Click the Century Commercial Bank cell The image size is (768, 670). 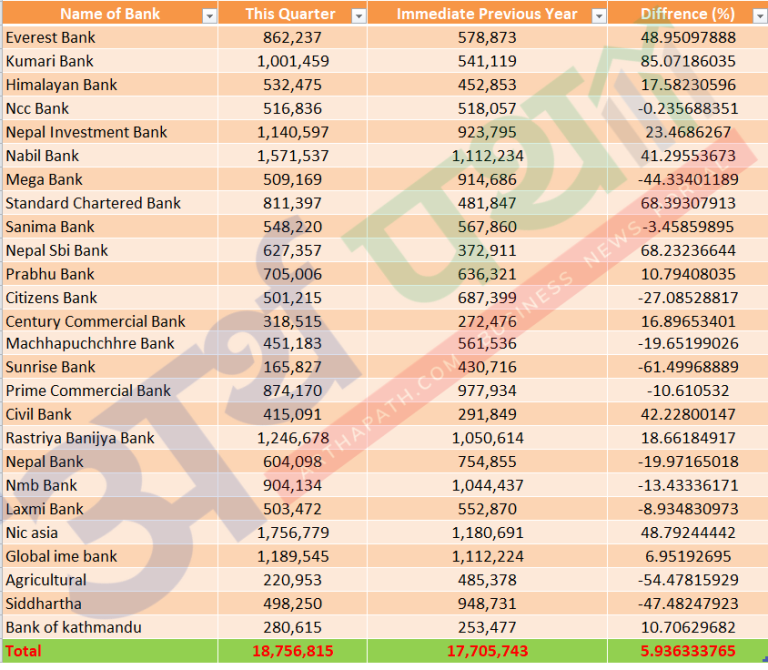coord(110,321)
